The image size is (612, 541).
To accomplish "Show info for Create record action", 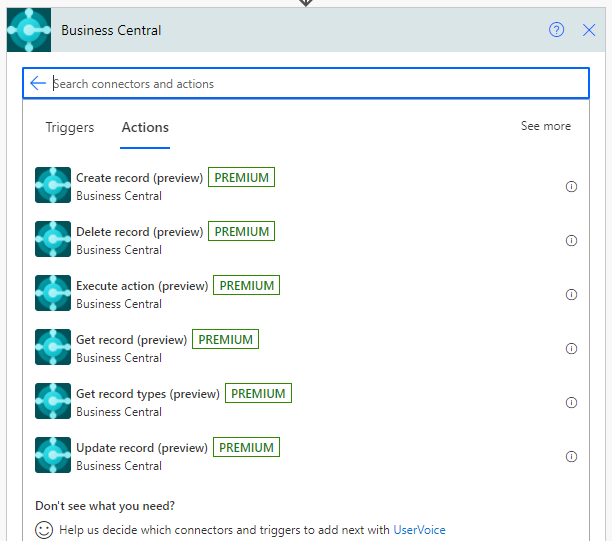I will [x=571, y=187].
